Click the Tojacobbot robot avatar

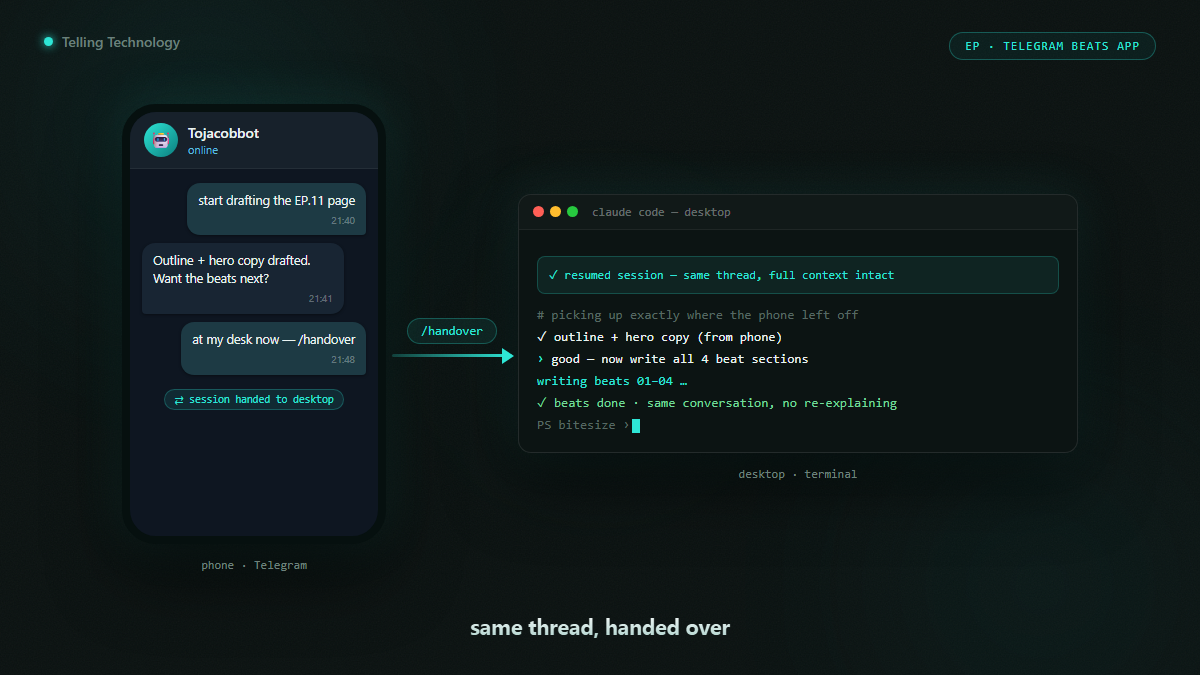pos(161,140)
